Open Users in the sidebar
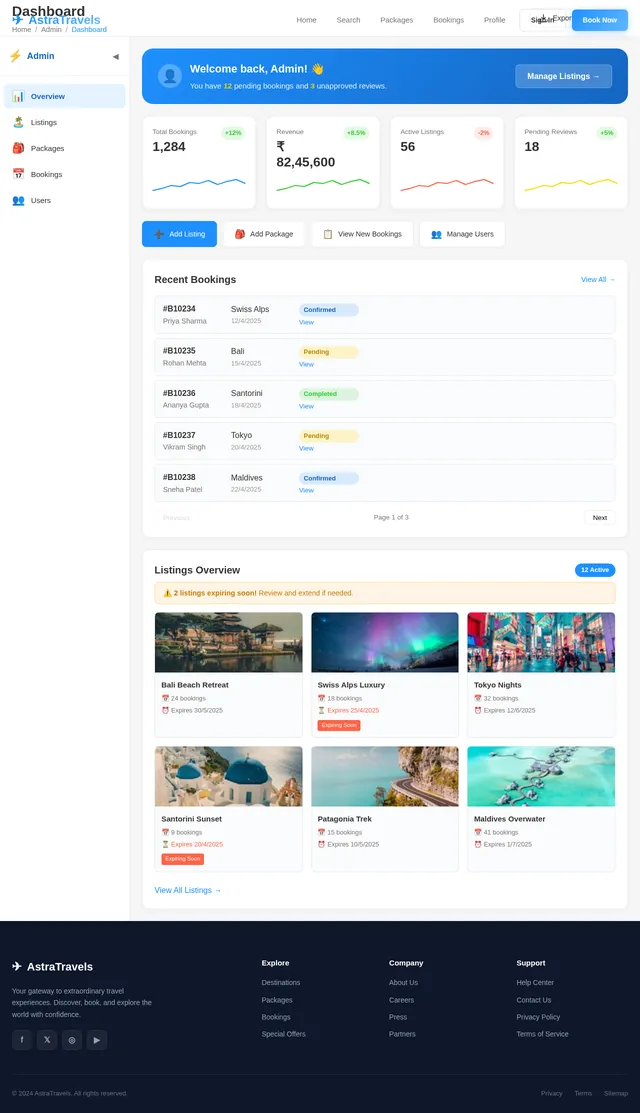640x1113 pixels. tap(65, 200)
